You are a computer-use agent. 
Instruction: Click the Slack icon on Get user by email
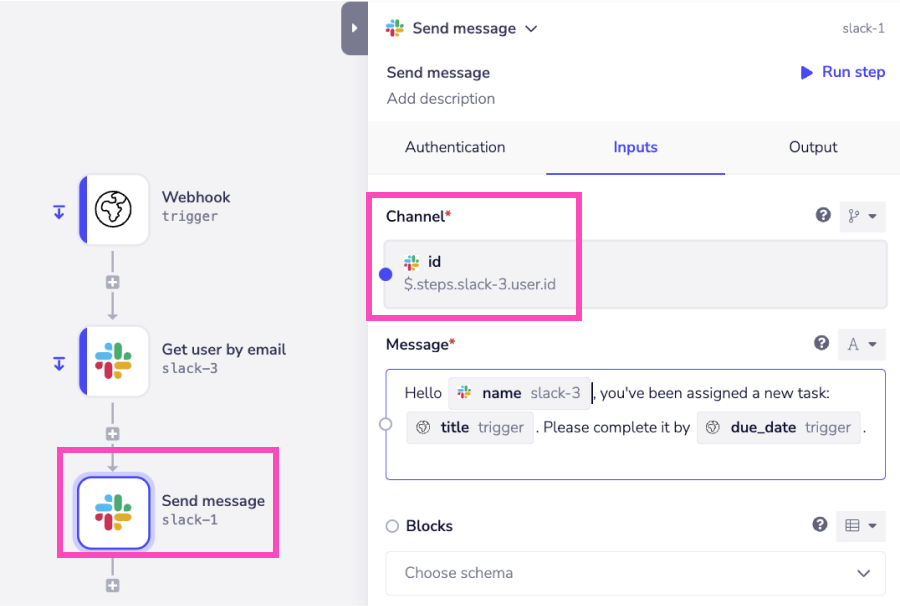(113, 360)
